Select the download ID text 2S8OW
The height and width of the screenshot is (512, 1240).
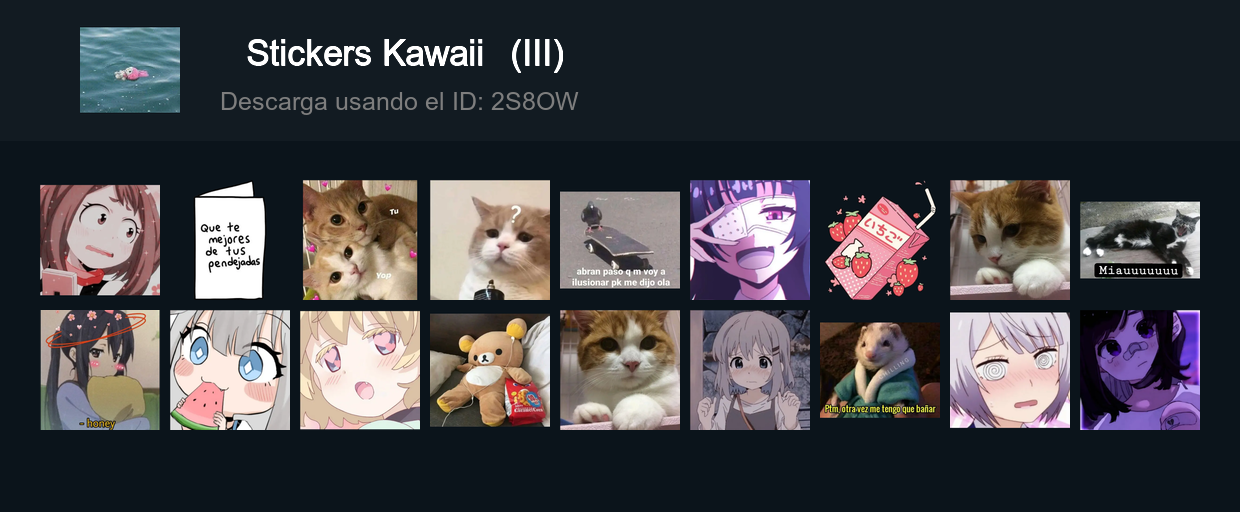tap(534, 101)
